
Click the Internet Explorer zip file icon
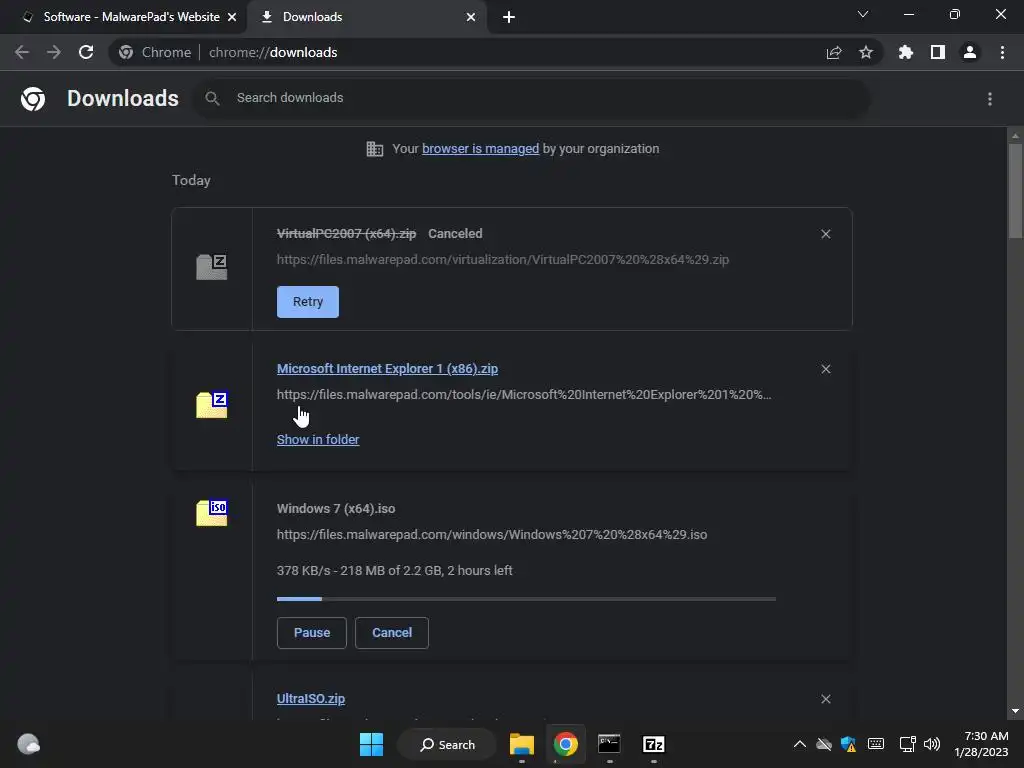[212, 405]
